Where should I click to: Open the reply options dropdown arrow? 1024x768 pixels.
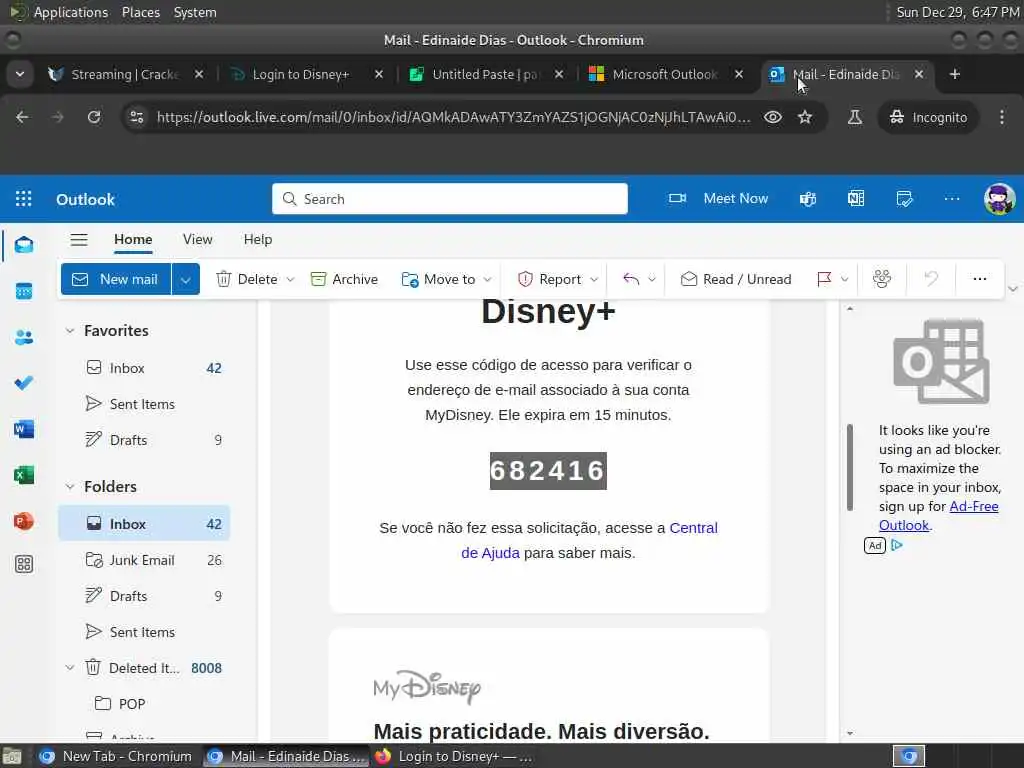(652, 280)
